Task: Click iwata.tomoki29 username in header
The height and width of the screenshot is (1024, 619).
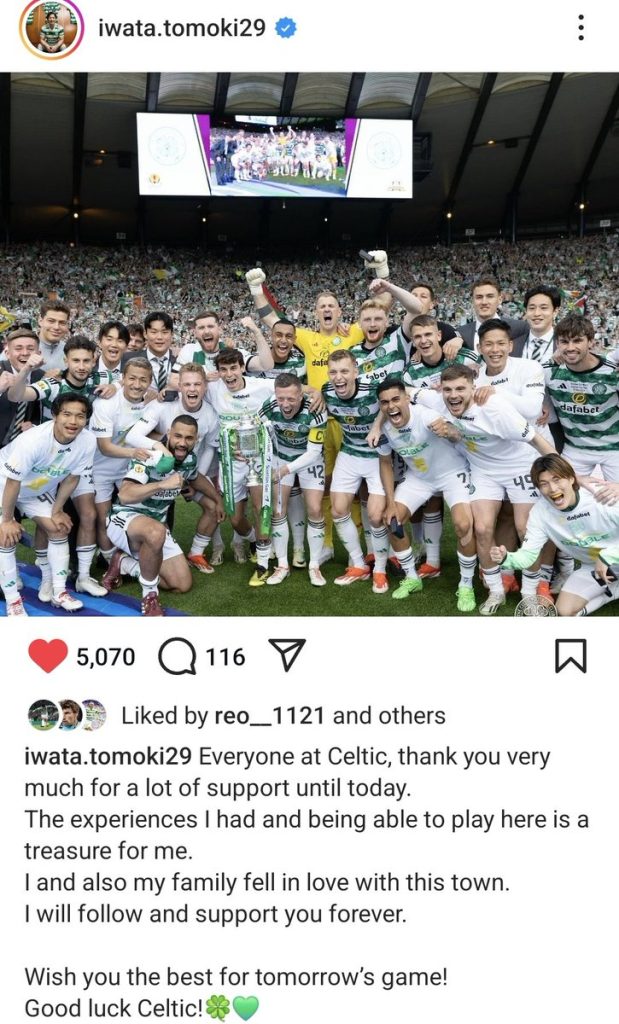Action: coord(182,28)
